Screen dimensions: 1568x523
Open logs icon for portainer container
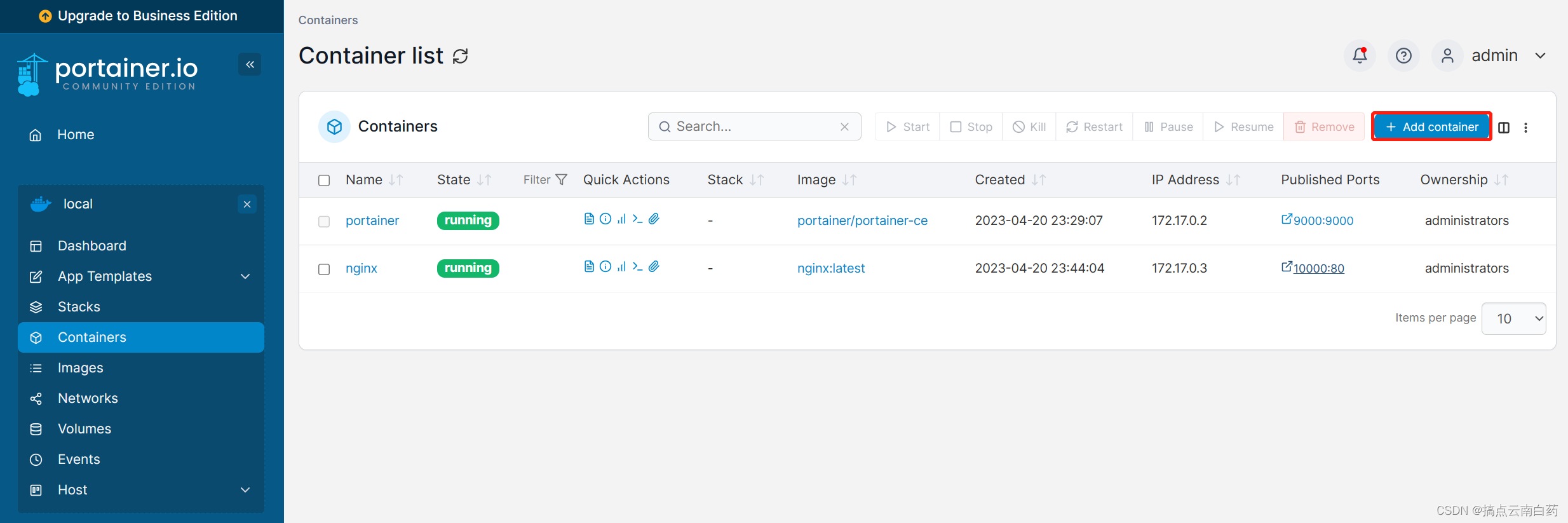589,219
